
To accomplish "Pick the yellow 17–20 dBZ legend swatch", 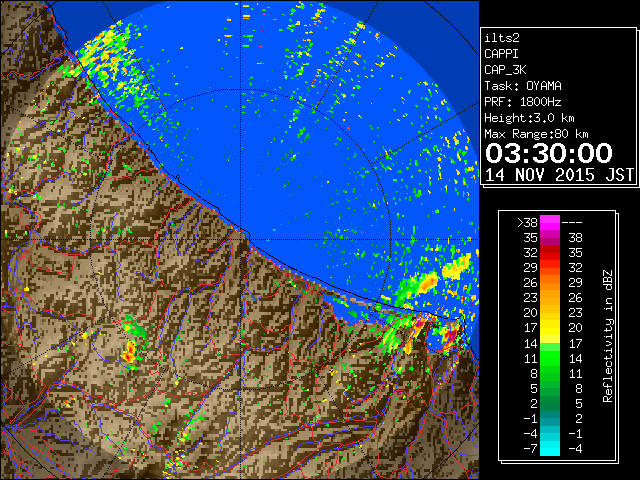I will click(x=550, y=328).
